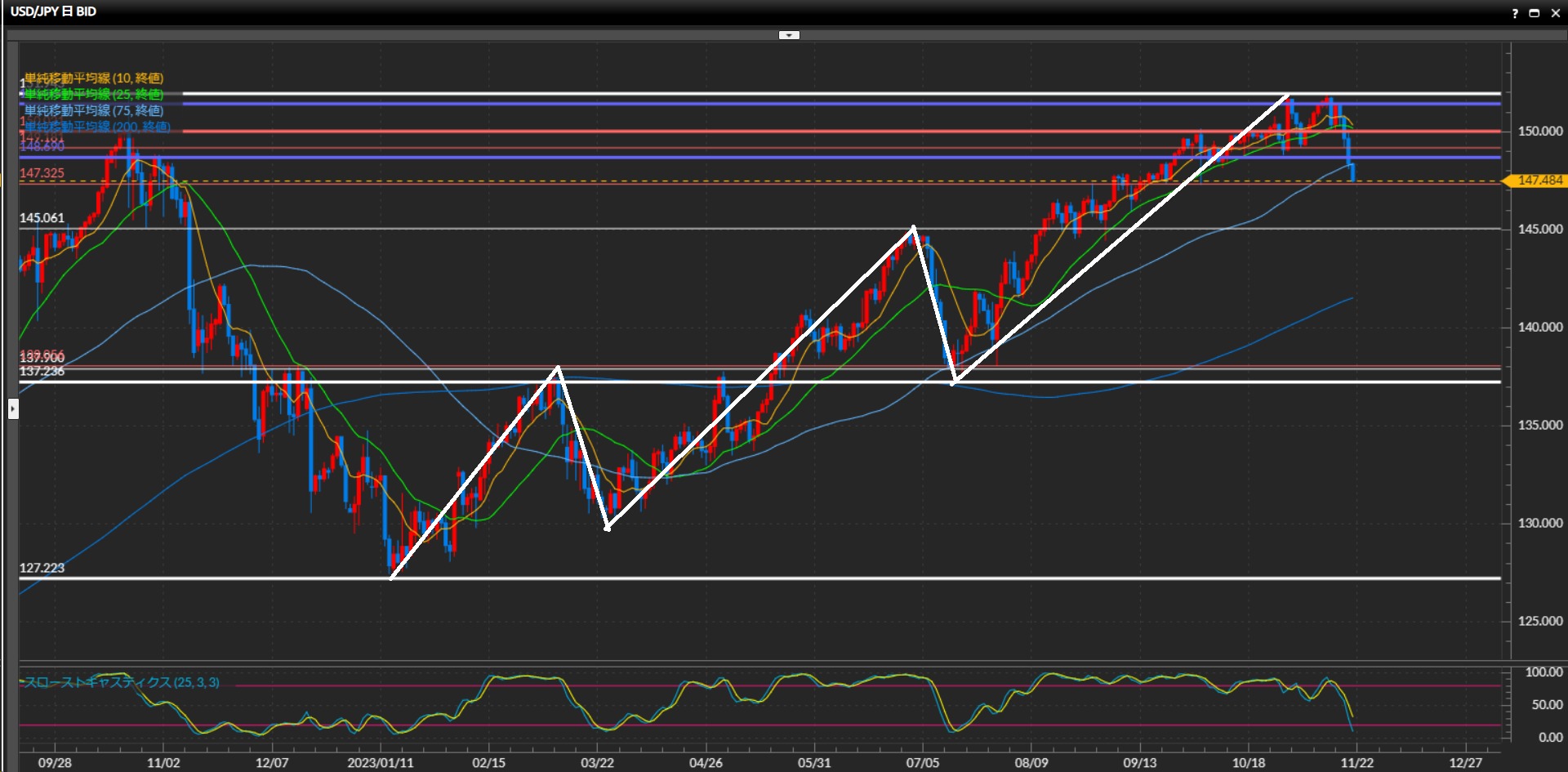Close the USD/JPY chart window
1568x772 pixels.
[1555, 13]
